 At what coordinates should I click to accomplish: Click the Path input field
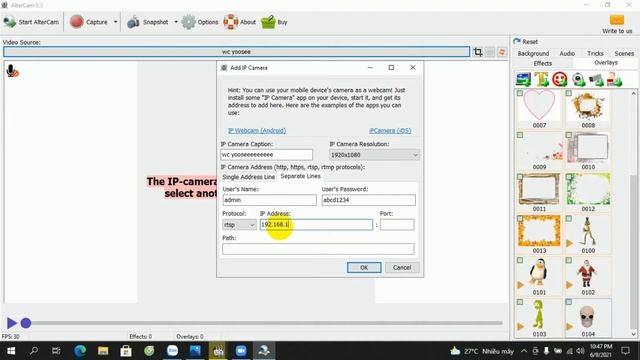coord(318,249)
